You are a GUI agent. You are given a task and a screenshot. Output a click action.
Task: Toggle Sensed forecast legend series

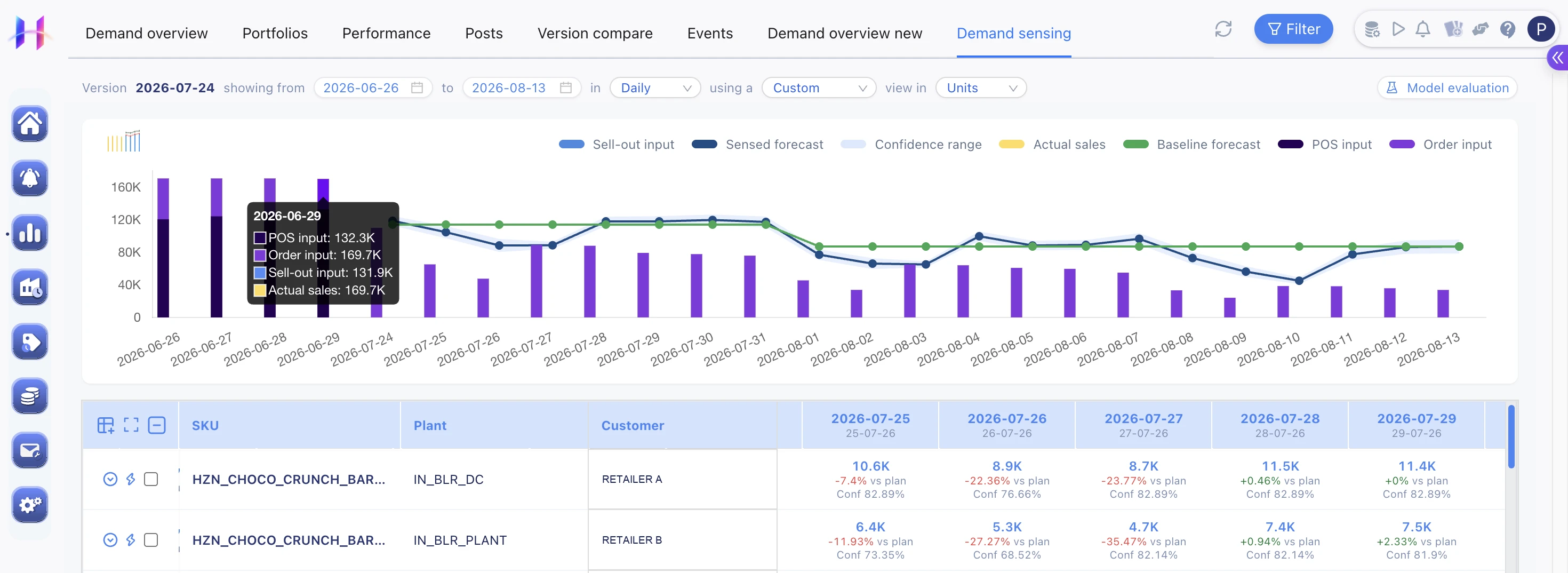(757, 144)
